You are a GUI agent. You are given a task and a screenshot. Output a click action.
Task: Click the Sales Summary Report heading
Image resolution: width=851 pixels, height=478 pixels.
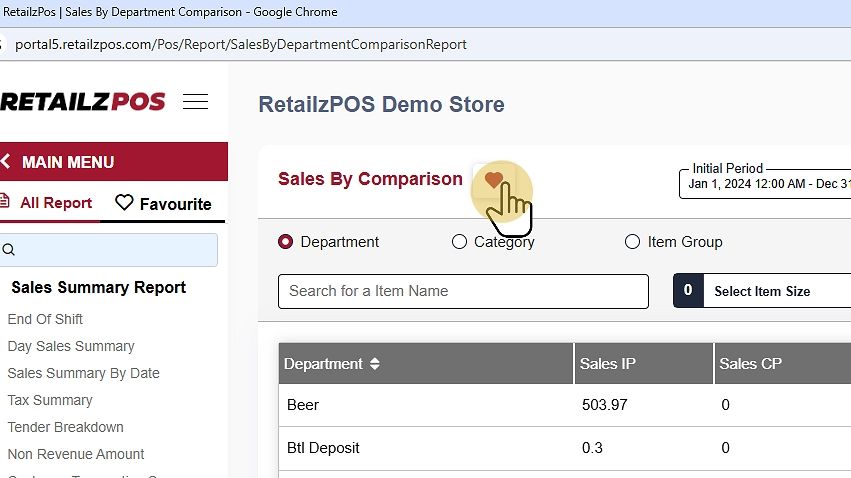[x=98, y=287]
